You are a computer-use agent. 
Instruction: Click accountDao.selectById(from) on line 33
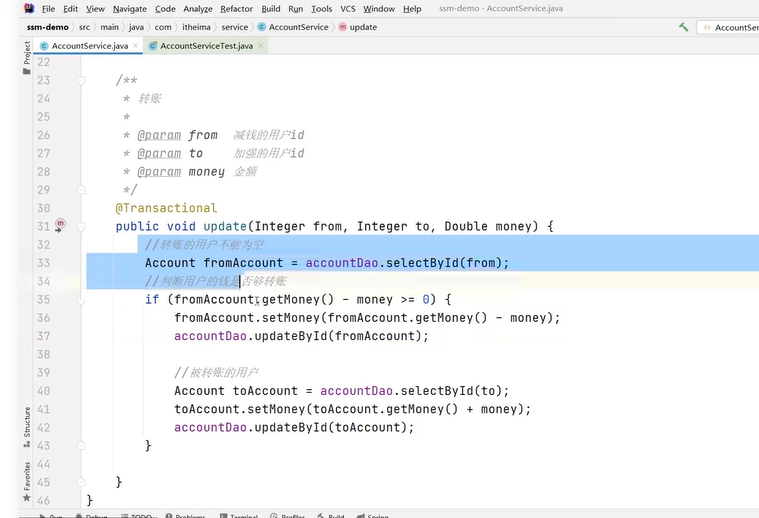405,263
